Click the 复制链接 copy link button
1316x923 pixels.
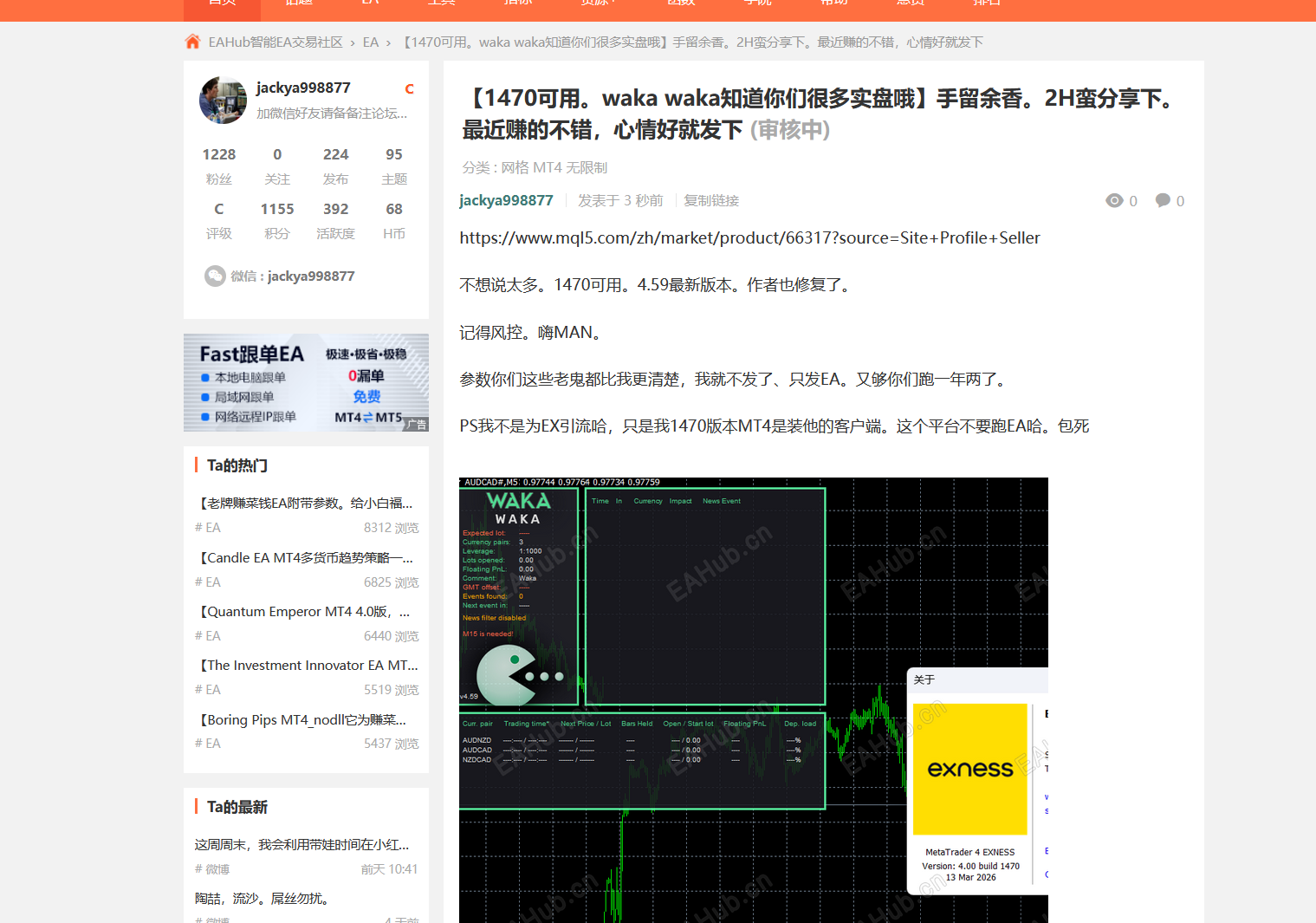[710, 200]
